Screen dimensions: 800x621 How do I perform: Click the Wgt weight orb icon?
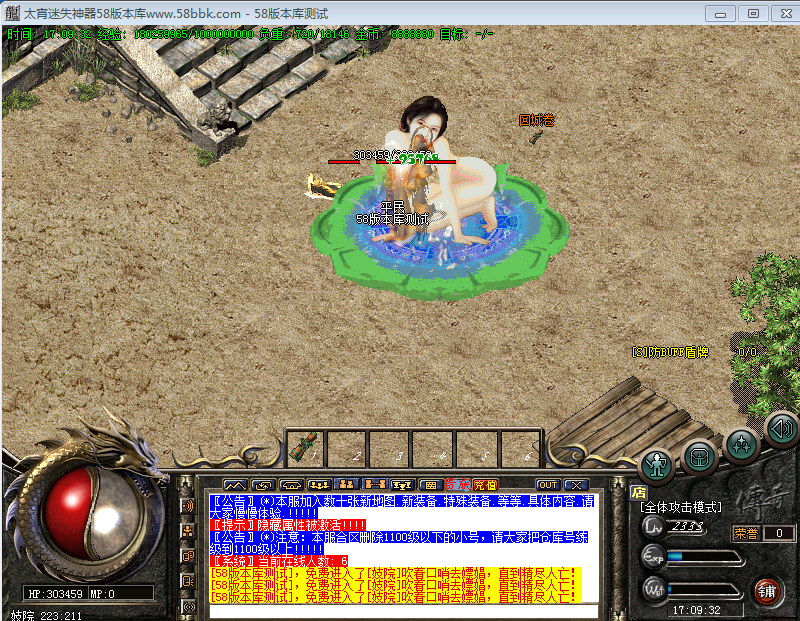[x=654, y=589]
